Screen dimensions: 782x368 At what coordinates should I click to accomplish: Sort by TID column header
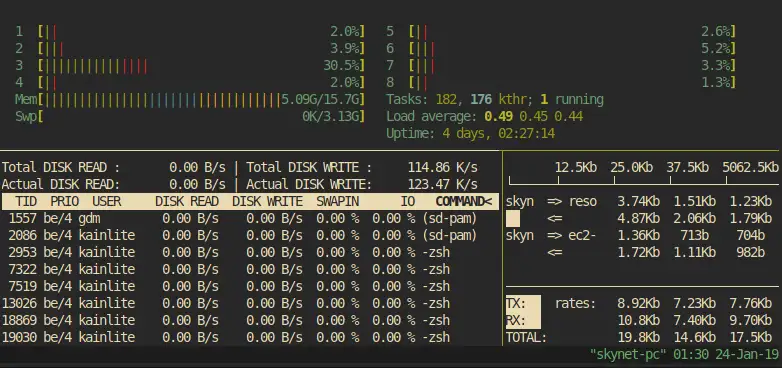coord(26,201)
